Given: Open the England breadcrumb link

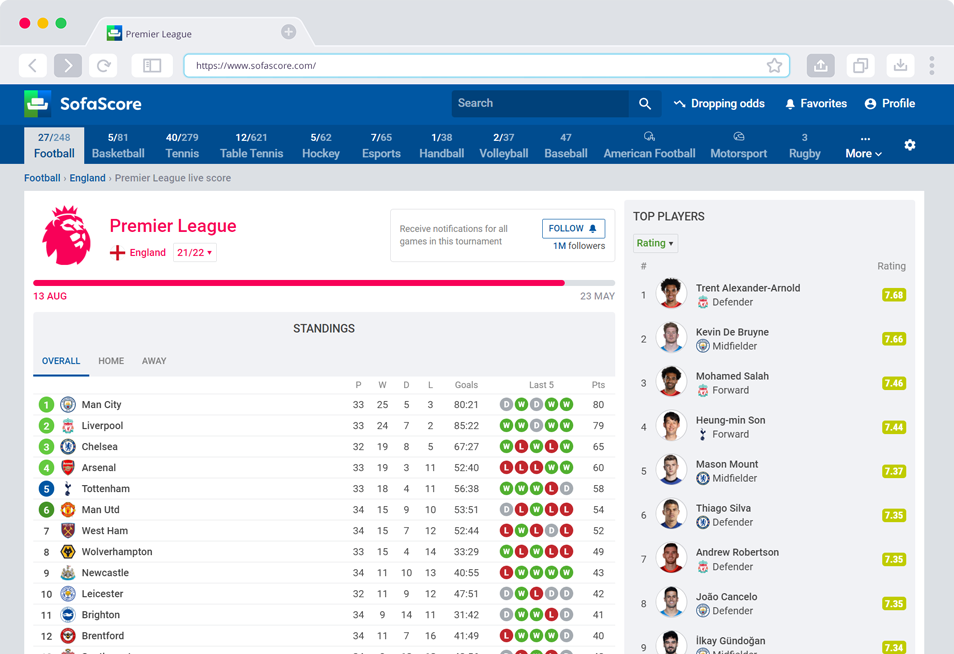Looking at the screenshot, I should (x=89, y=178).
